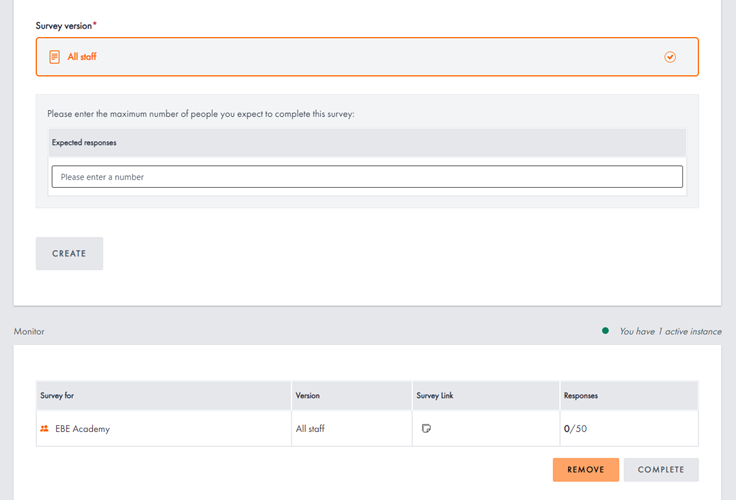Copy the survey link icon for EBE Academy
The width and height of the screenshot is (736, 500).
[x=426, y=428]
